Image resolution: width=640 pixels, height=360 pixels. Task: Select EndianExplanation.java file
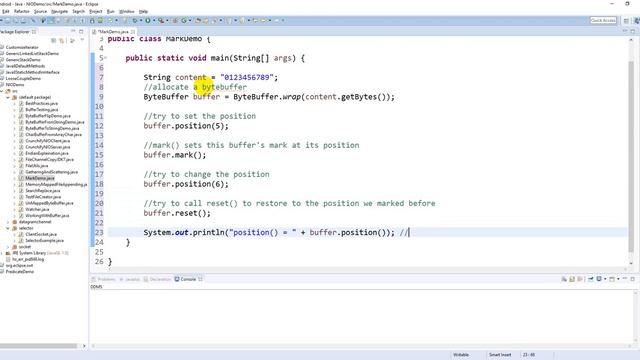point(48,153)
